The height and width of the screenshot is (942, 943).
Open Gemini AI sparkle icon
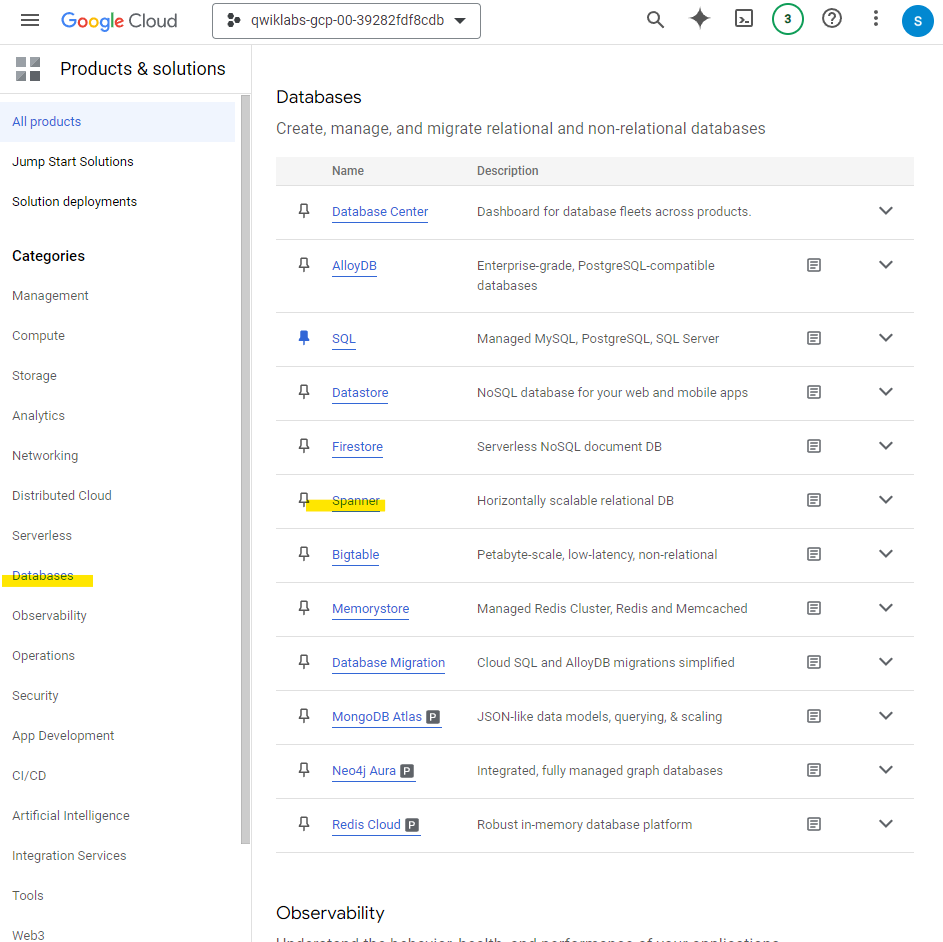[699, 19]
